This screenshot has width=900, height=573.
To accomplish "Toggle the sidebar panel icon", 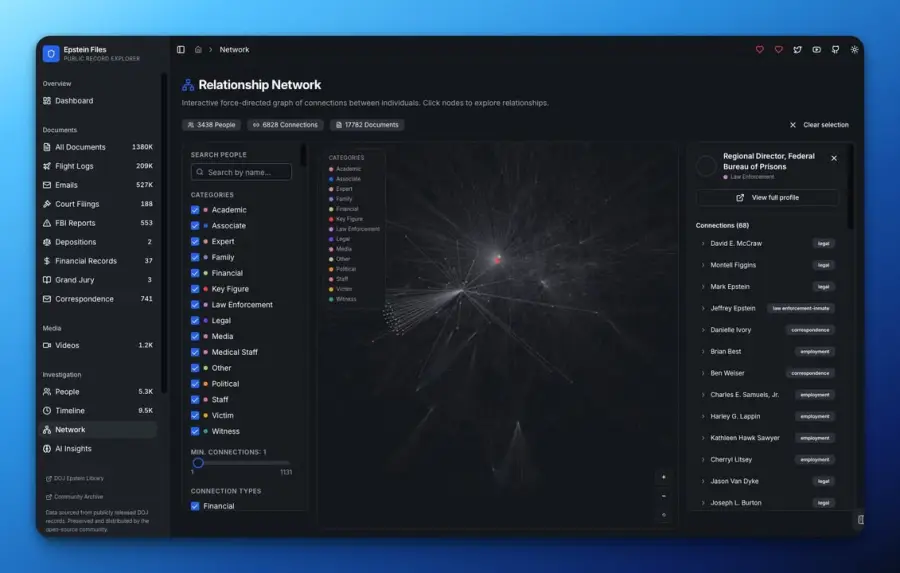I will coord(181,50).
